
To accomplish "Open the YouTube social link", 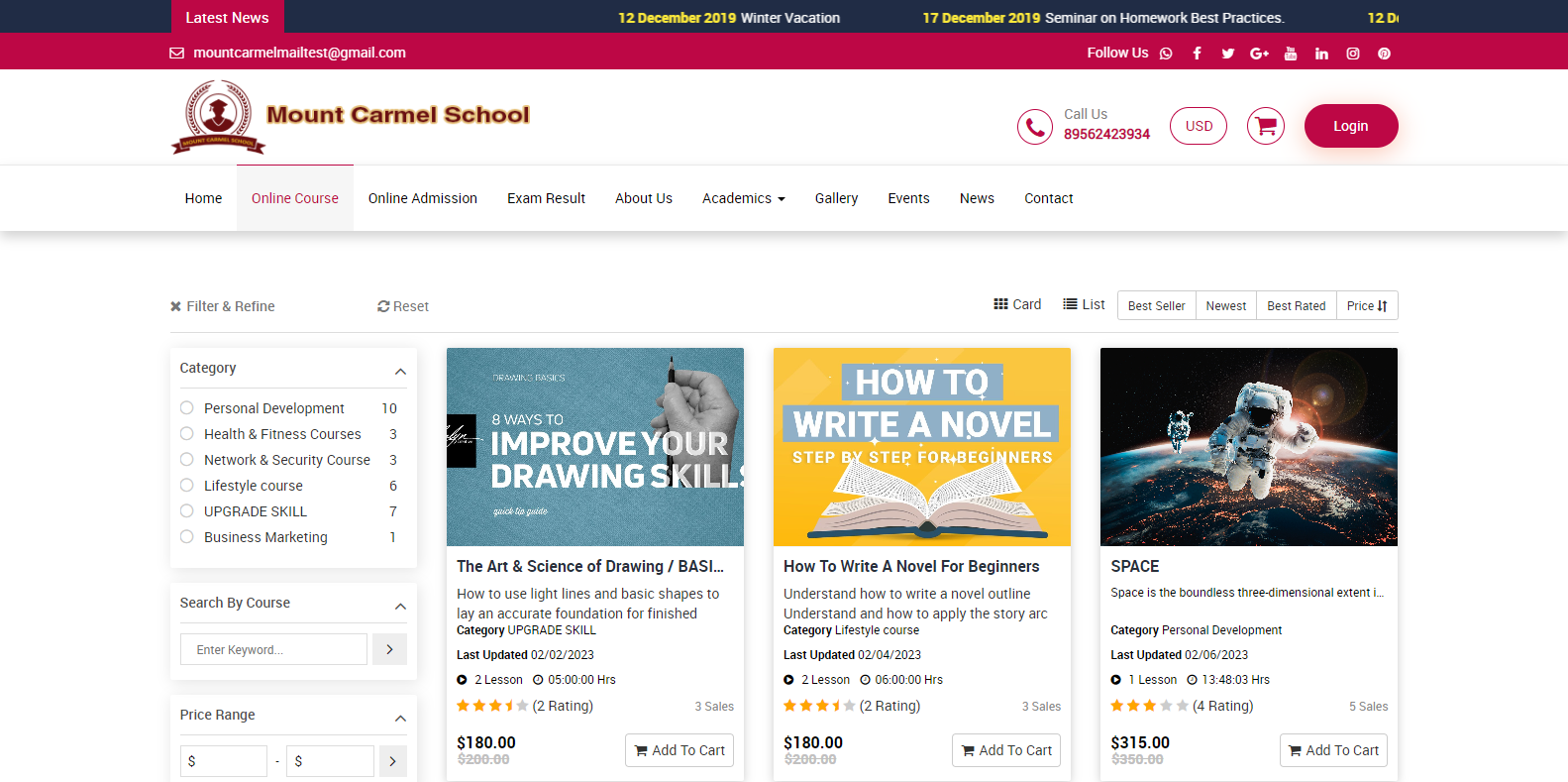I will pyautogui.click(x=1290, y=54).
